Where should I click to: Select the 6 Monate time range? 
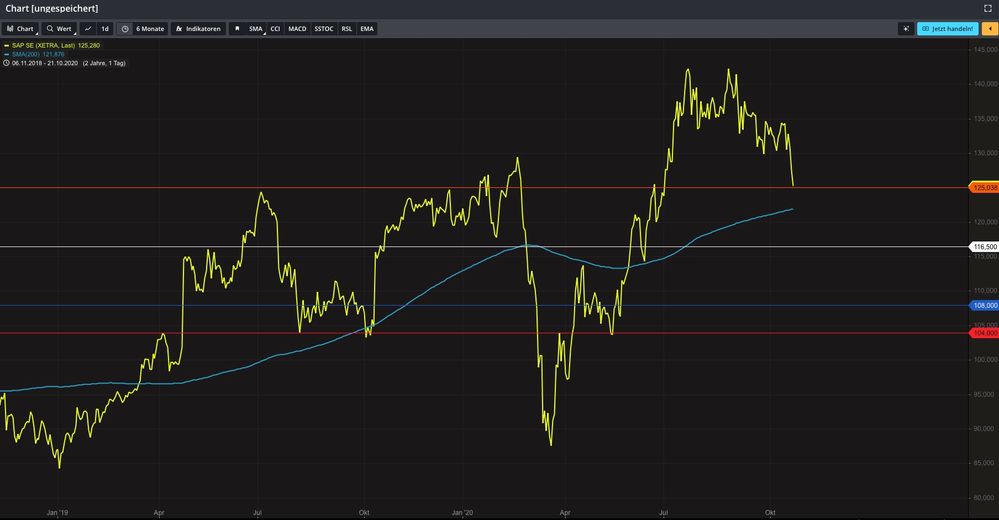pyautogui.click(x=150, y=29)
